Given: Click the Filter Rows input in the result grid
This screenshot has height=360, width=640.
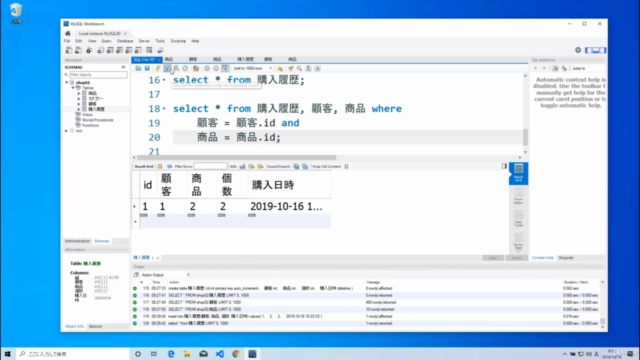Looking at the screenshot, I should pyautogui.click(x=210, y=167).
